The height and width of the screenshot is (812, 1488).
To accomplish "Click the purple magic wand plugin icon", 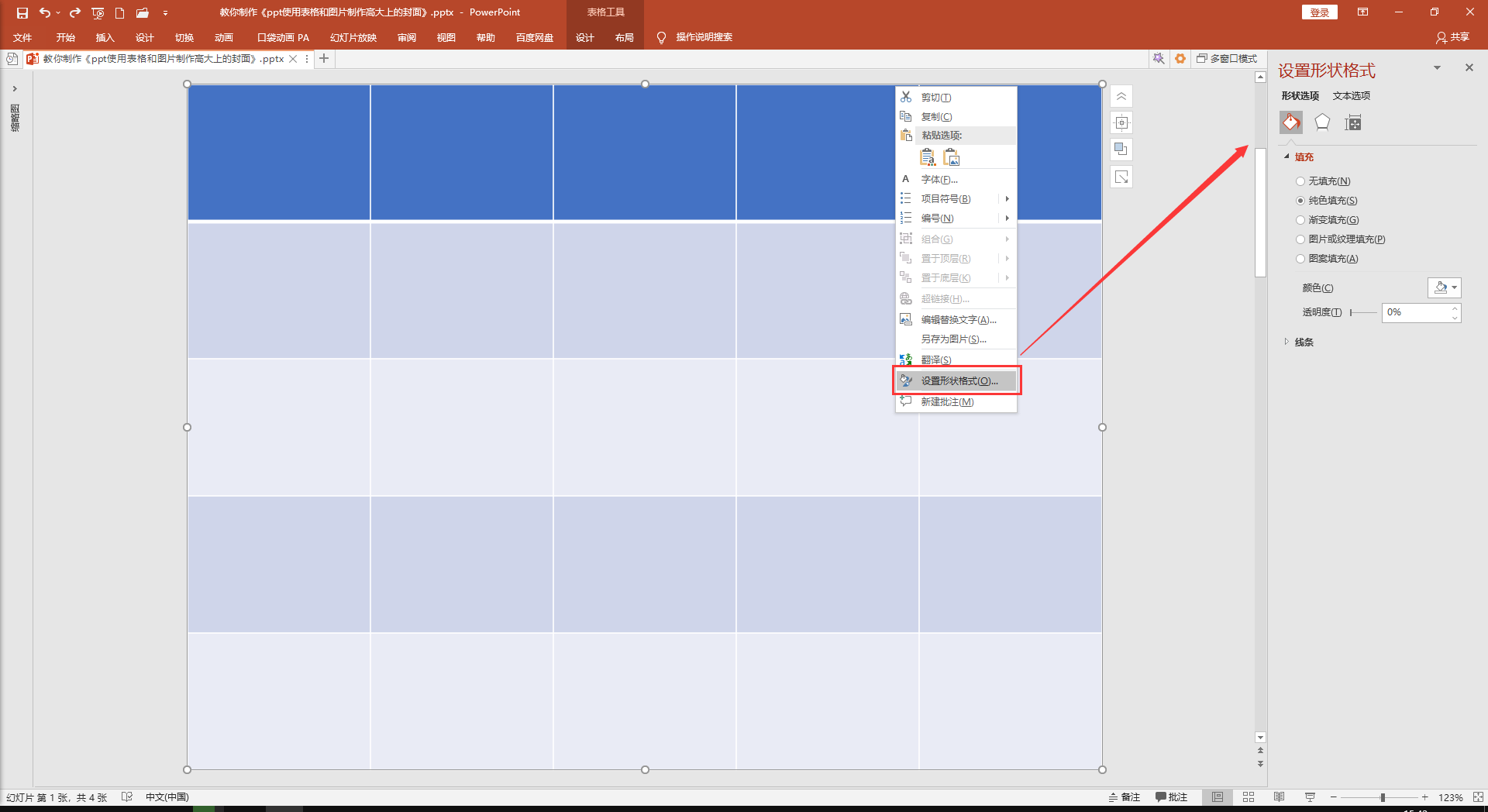I will point(1159,59).
